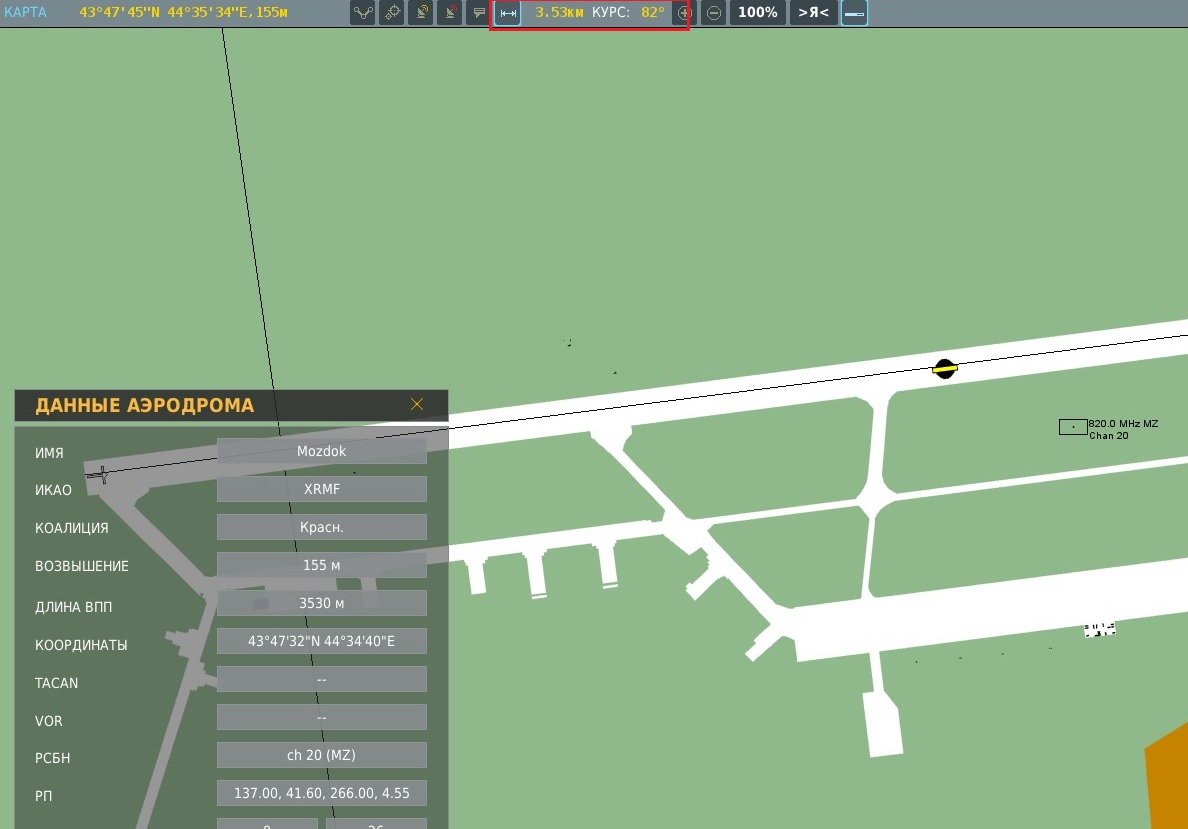Click the ИМЯ row label

tap(49, 453)
